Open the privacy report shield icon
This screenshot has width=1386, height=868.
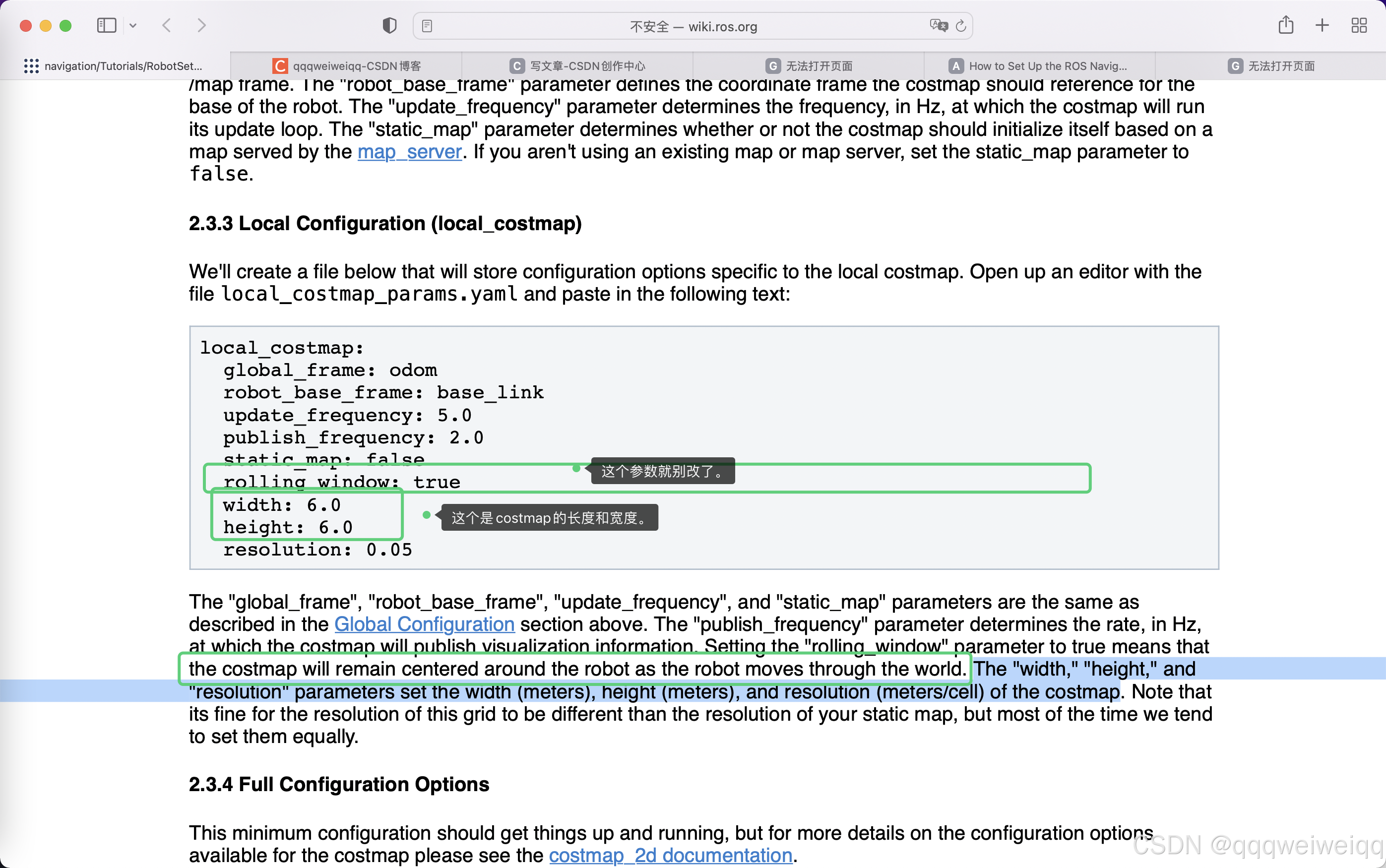(x=389, y=26)
